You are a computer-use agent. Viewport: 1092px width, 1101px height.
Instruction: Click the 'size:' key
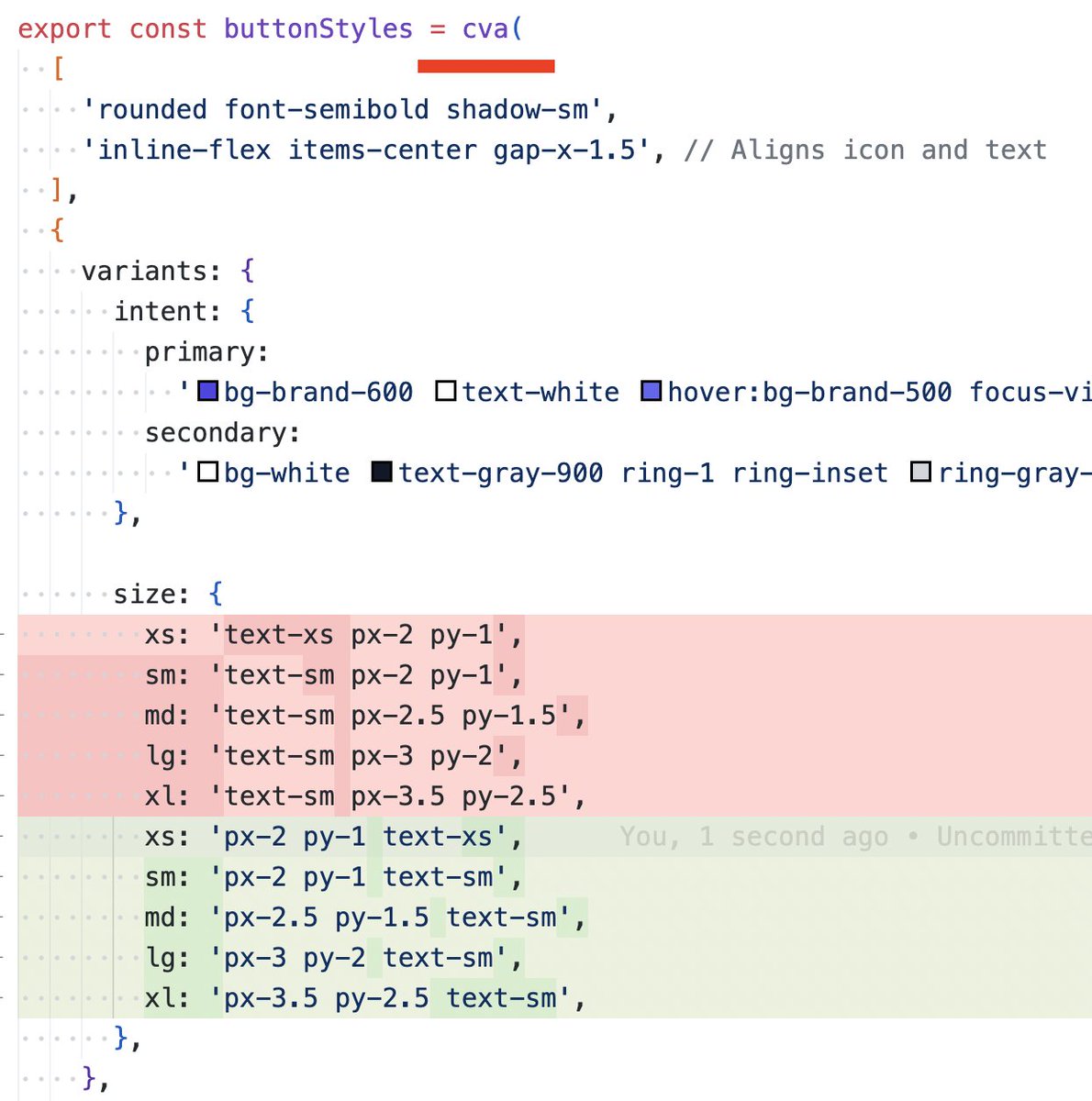click(x=151, y=594)
